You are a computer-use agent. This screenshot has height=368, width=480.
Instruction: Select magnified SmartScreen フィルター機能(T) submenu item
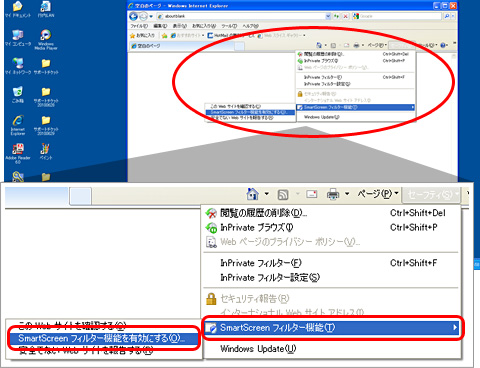click(332, 328)
